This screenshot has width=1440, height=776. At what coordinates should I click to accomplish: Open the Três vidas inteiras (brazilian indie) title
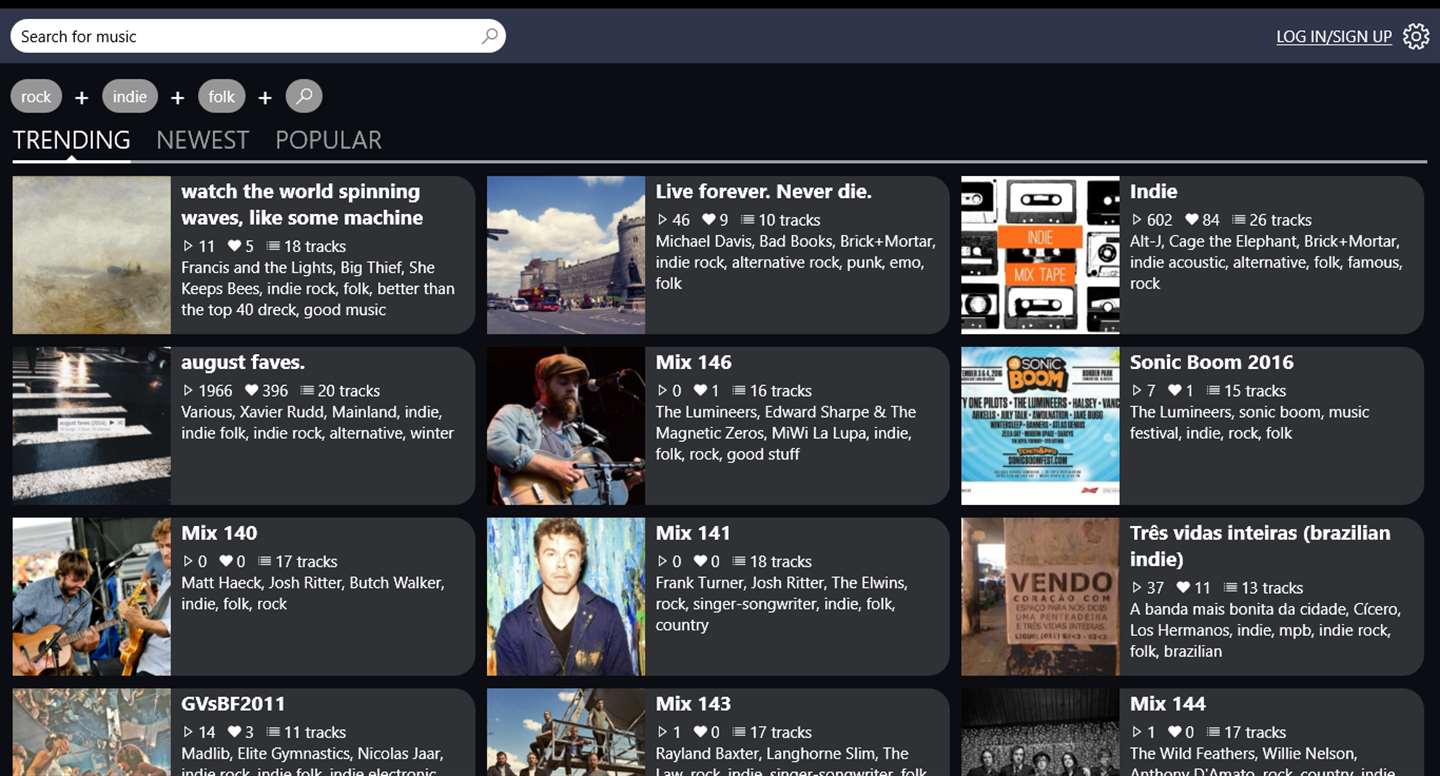click(x=1260, y=546)
